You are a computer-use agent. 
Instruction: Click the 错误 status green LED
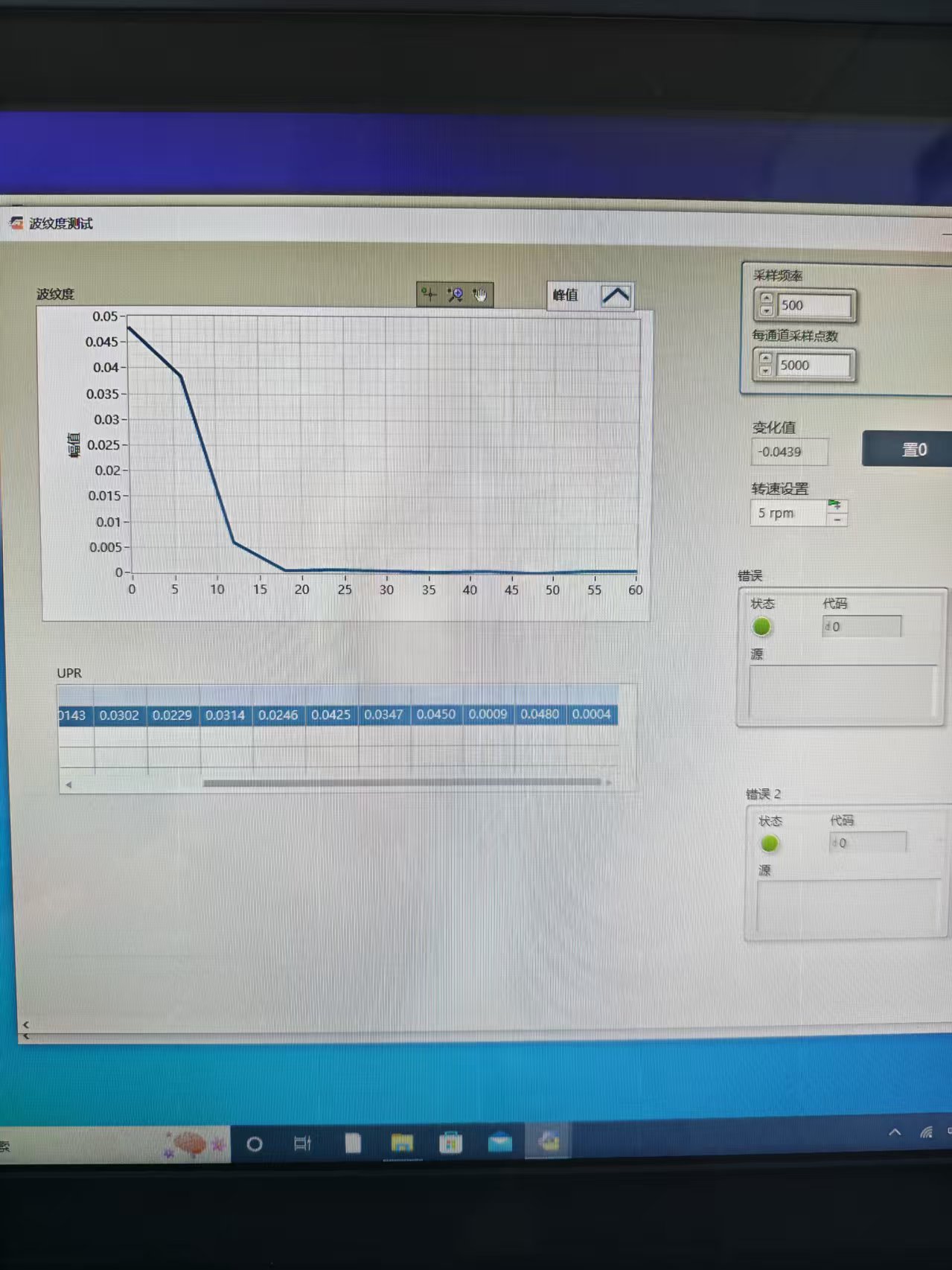[x=761, y=627]
